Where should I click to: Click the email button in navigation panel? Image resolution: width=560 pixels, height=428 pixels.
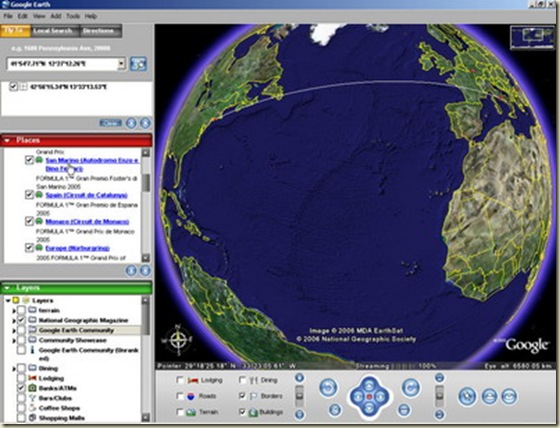509,397
